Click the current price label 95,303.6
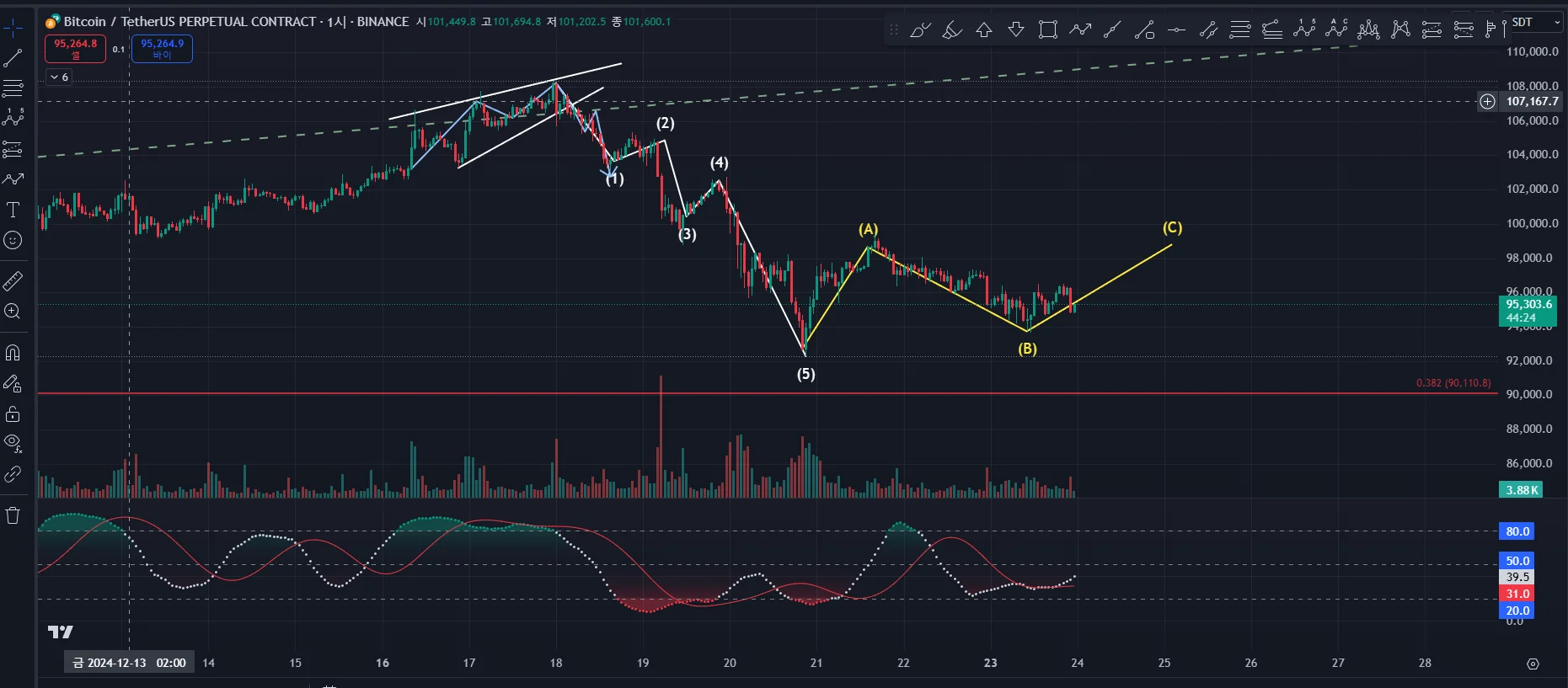This screenshot has width=1568, height=688. coord(1528,311)
